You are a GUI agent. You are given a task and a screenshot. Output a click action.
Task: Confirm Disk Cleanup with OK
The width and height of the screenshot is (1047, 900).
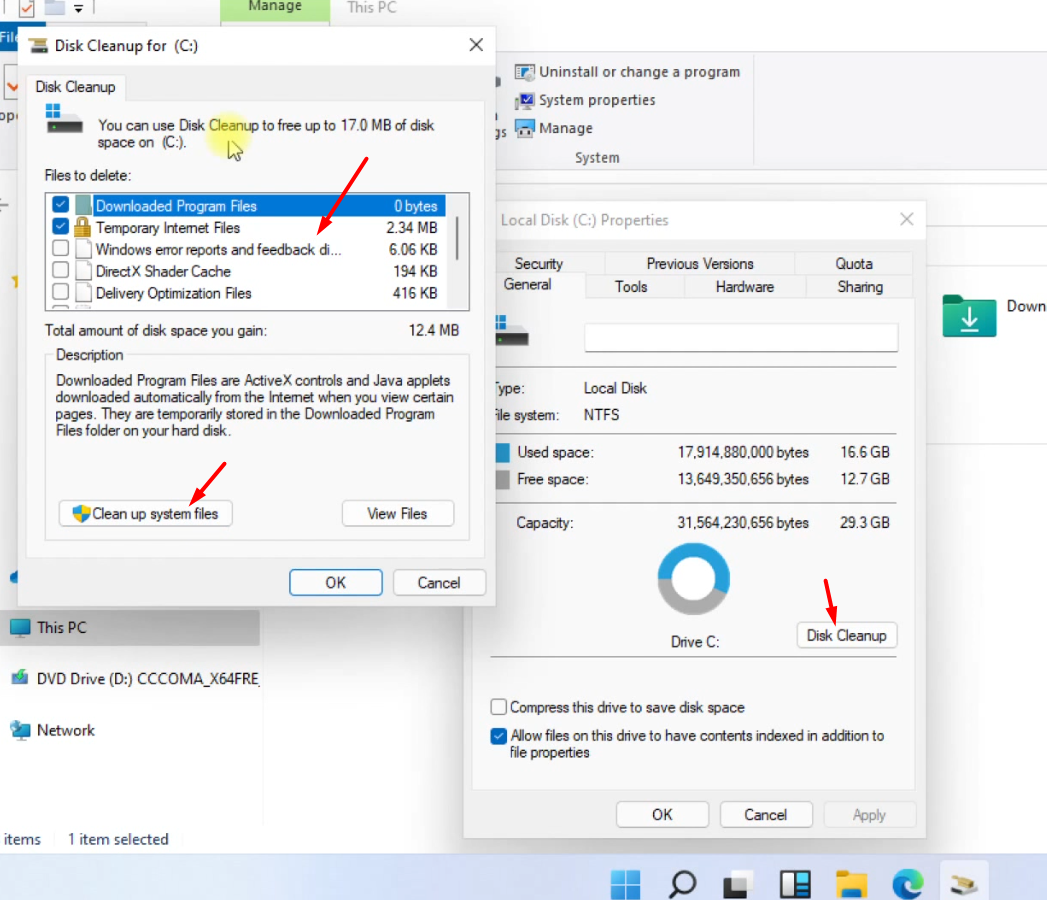pos(336,582)
